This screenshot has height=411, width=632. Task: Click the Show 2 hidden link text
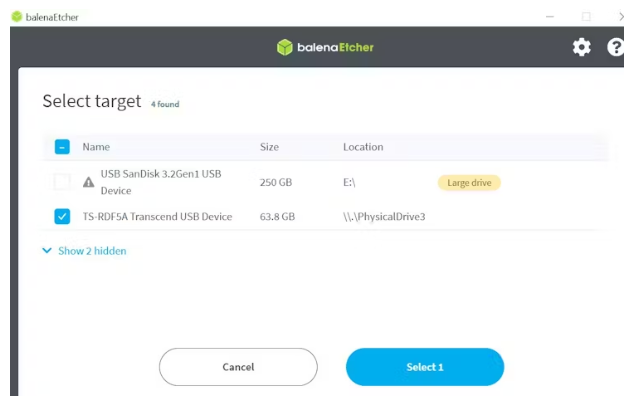click(92, 251)
